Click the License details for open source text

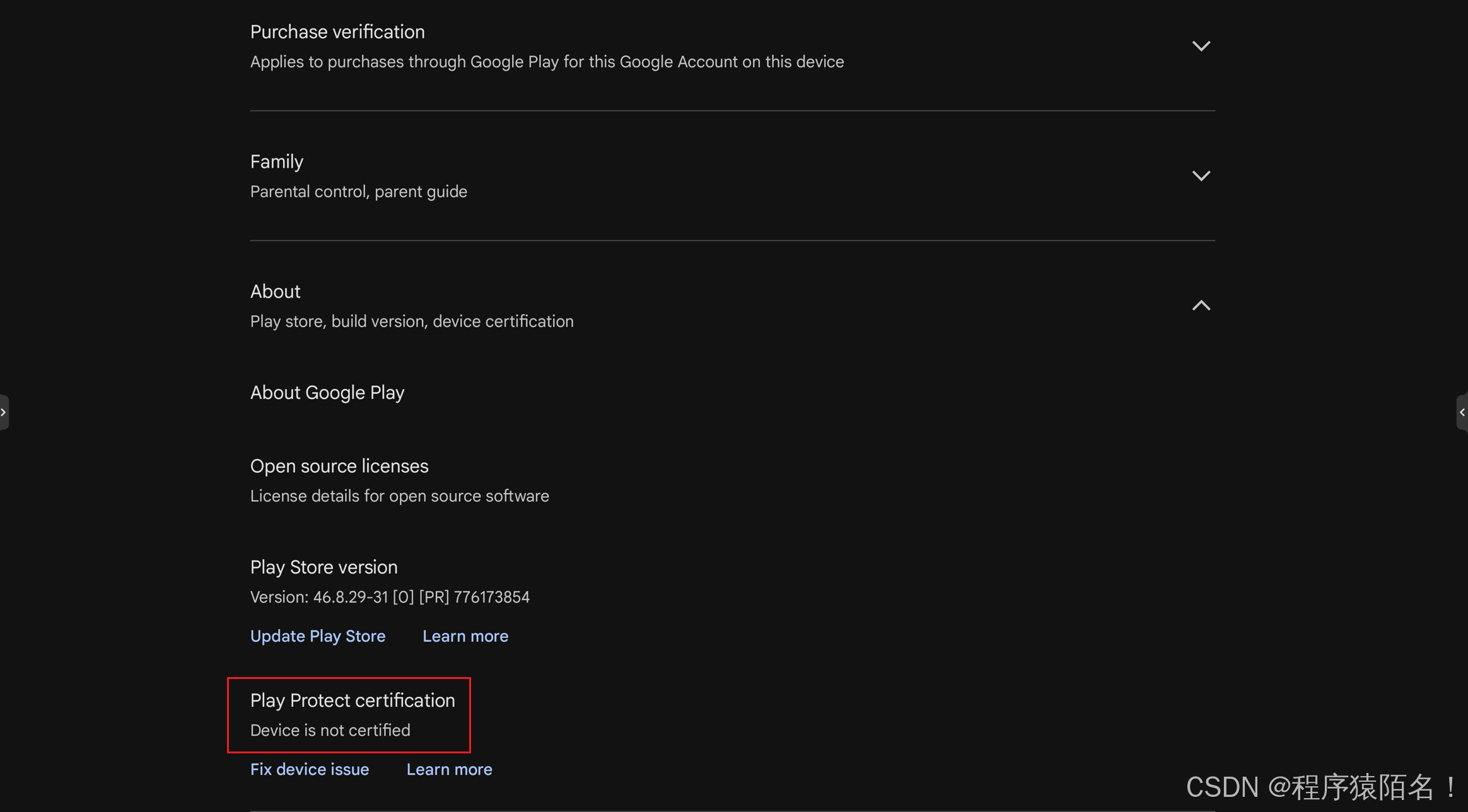399,496
